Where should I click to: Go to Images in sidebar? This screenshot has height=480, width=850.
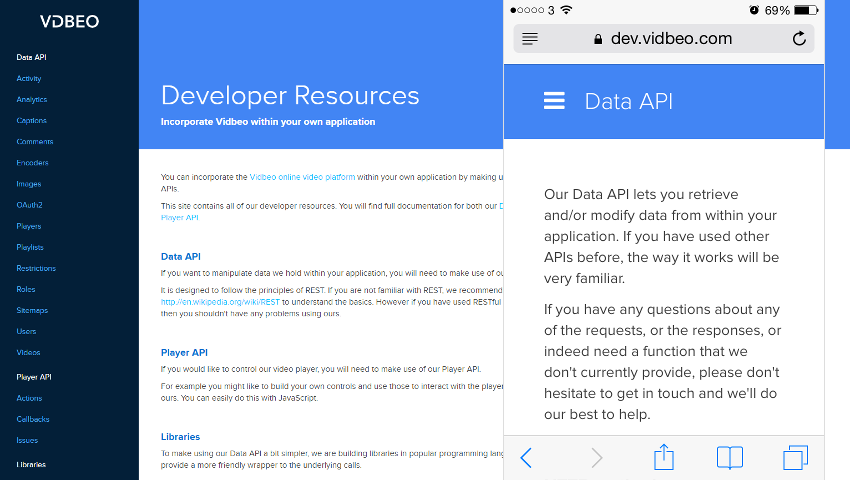coord(29,184)
